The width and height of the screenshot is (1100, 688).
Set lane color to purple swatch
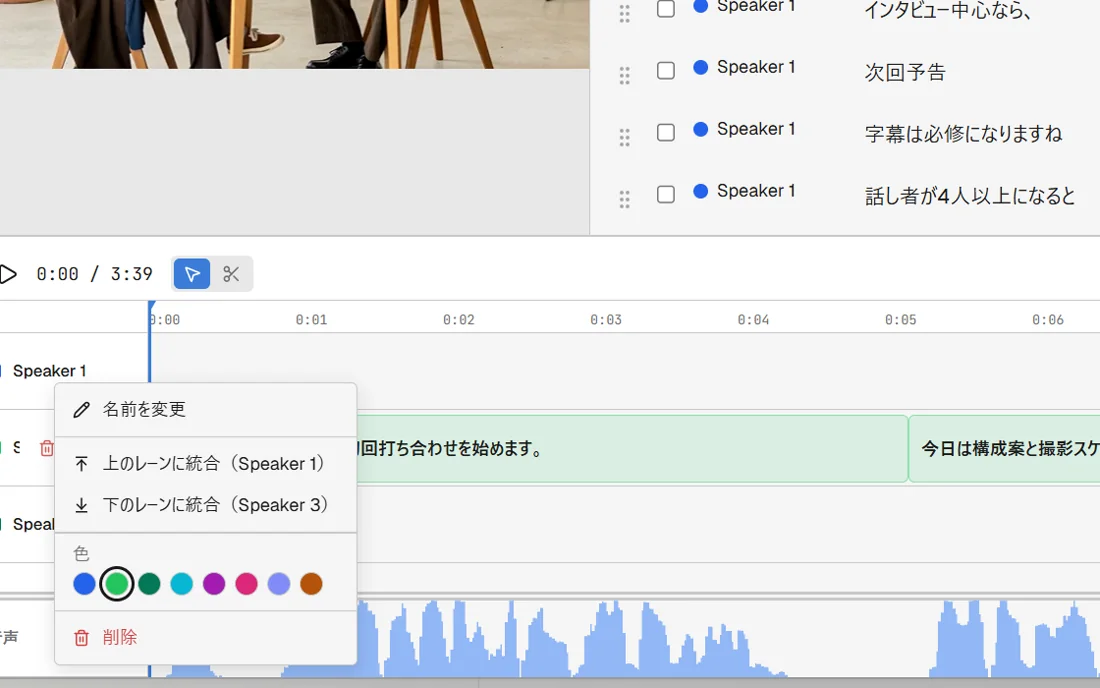[x=214, y=584]
